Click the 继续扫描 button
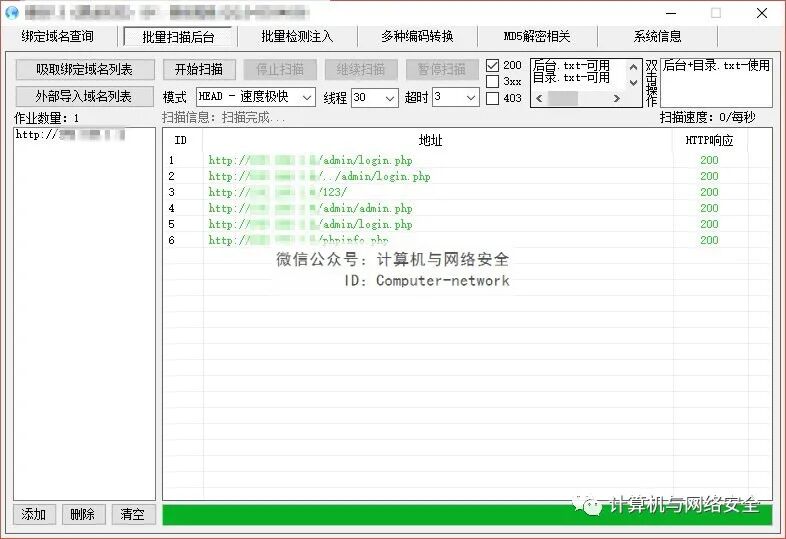Screen dimensions: 786x539 [361, 69]
